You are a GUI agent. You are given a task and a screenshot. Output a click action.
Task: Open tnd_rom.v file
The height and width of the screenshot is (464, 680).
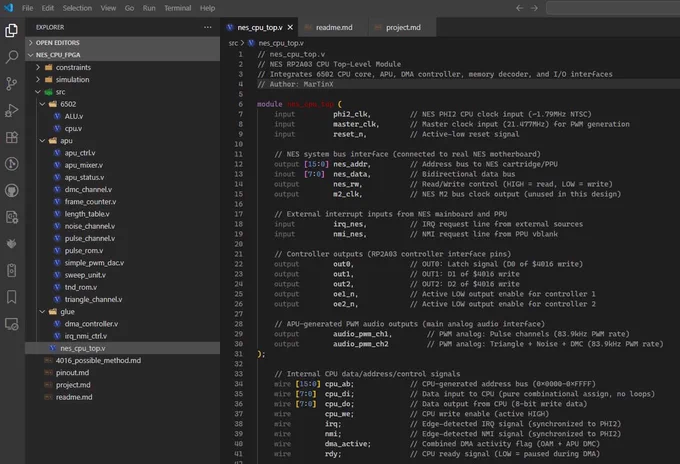click(x=122, y=287)
